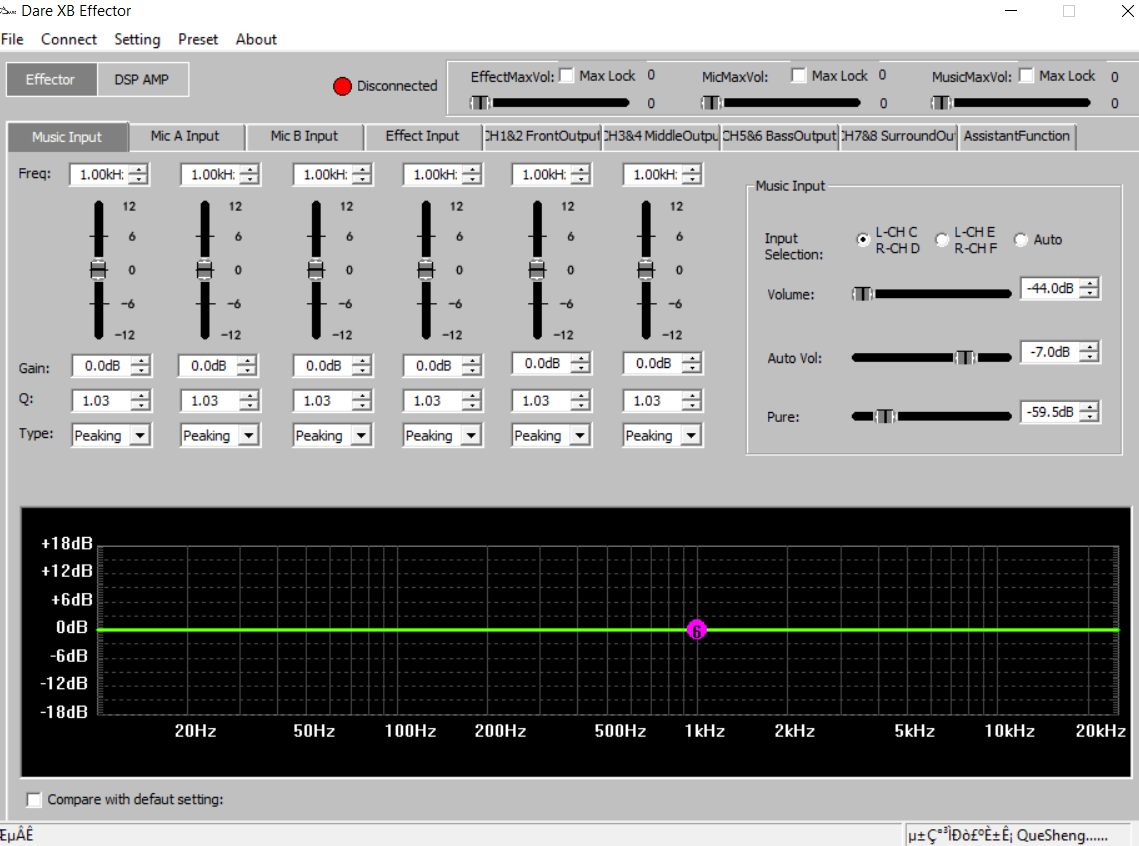Switch to CH5&6 BassOutput tab
The image size is (1139, 846).
point(779,137)
